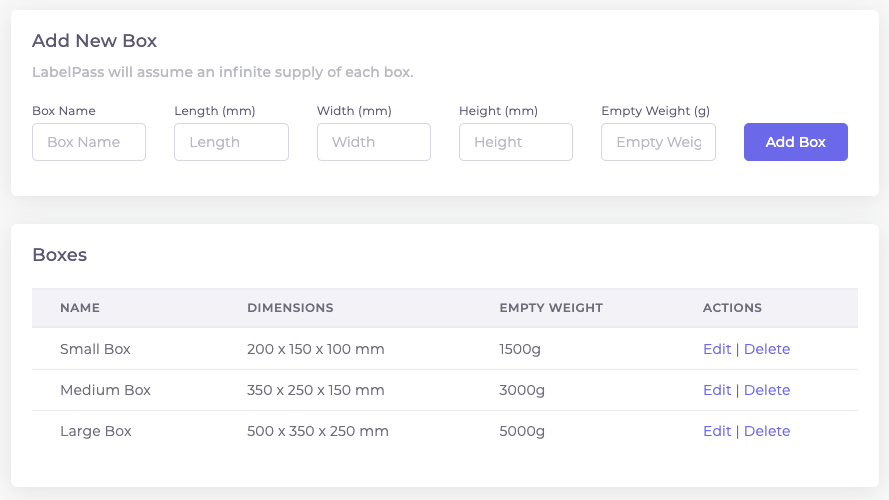Edit the Large Box entry
Viewport: 889px width, 500px height.
tap(717, 431)
